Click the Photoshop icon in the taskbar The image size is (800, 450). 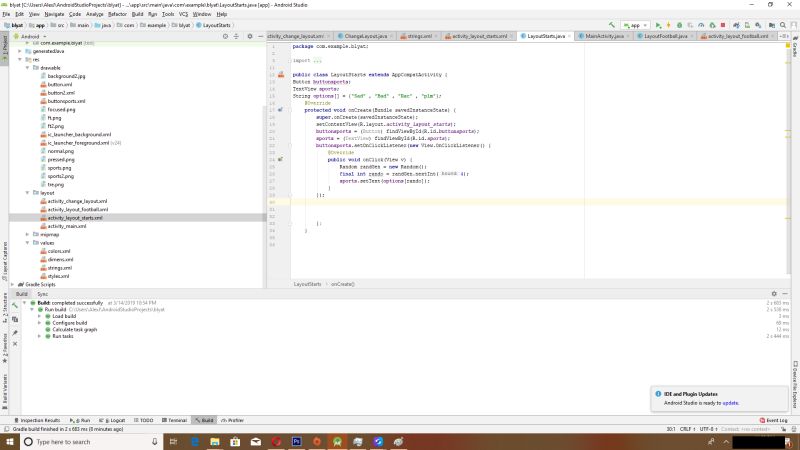click(x=296, y=441)
